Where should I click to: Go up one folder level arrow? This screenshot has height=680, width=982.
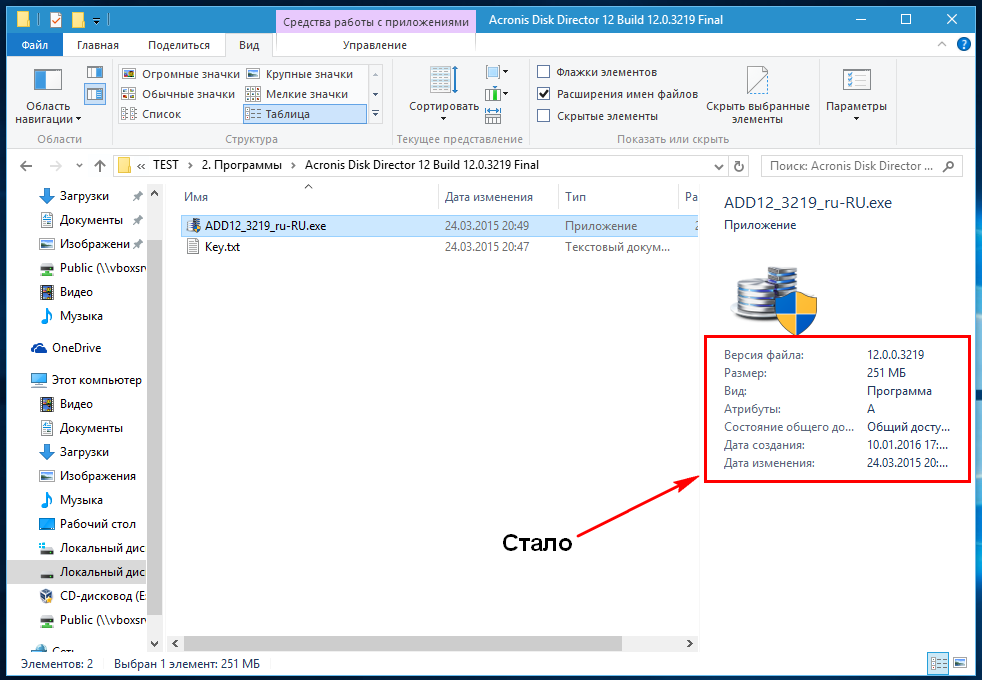pyautogui.click(x=100, y=166)
